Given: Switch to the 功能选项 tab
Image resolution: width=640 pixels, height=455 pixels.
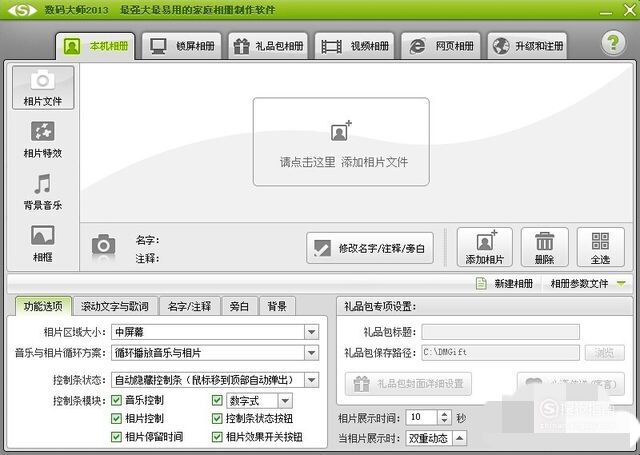Looking at the screenshot, I should point(43,306).
